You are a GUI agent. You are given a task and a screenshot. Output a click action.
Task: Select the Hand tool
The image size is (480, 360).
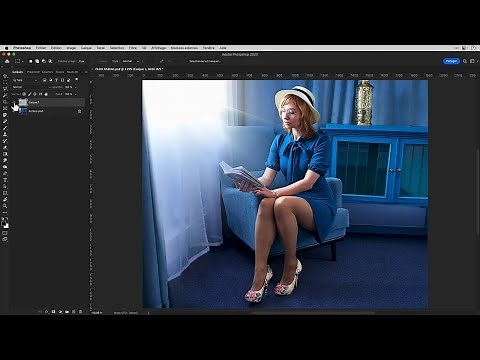coord(5,199)
